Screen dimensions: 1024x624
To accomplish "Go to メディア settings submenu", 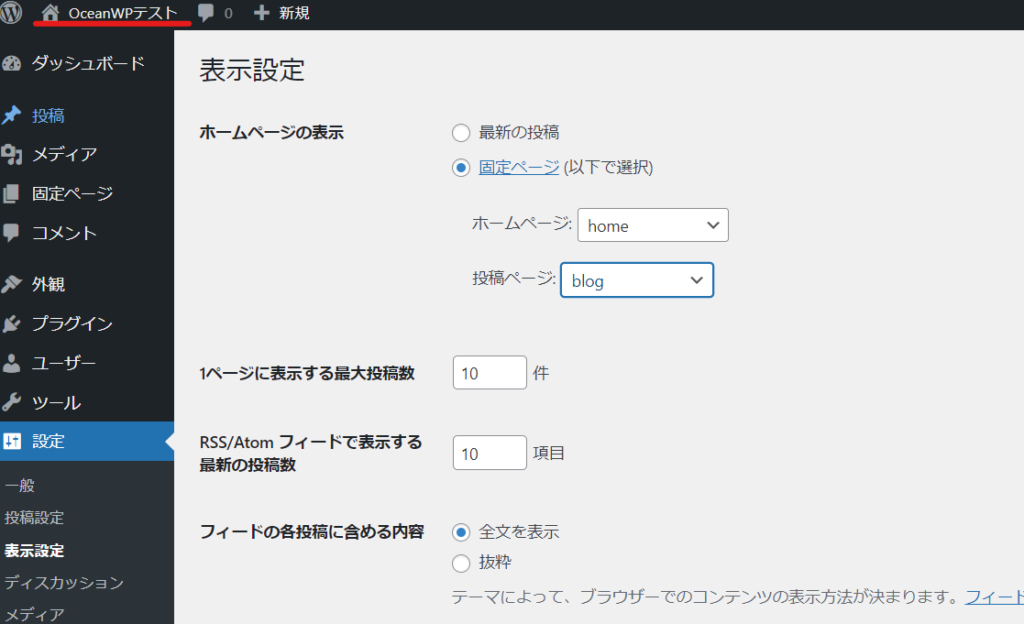I will (x=34, y=614).
